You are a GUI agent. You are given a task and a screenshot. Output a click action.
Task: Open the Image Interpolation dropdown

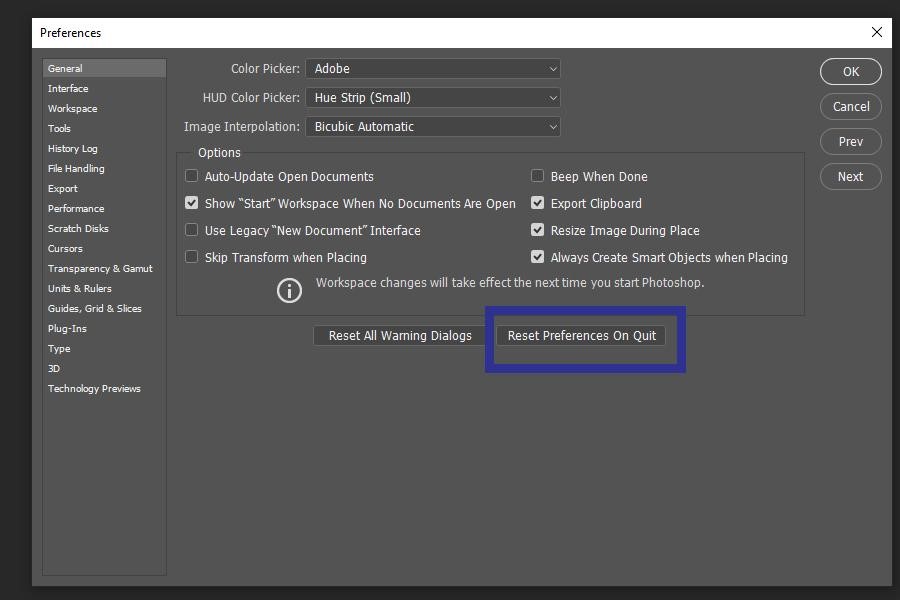click(433, 126)
